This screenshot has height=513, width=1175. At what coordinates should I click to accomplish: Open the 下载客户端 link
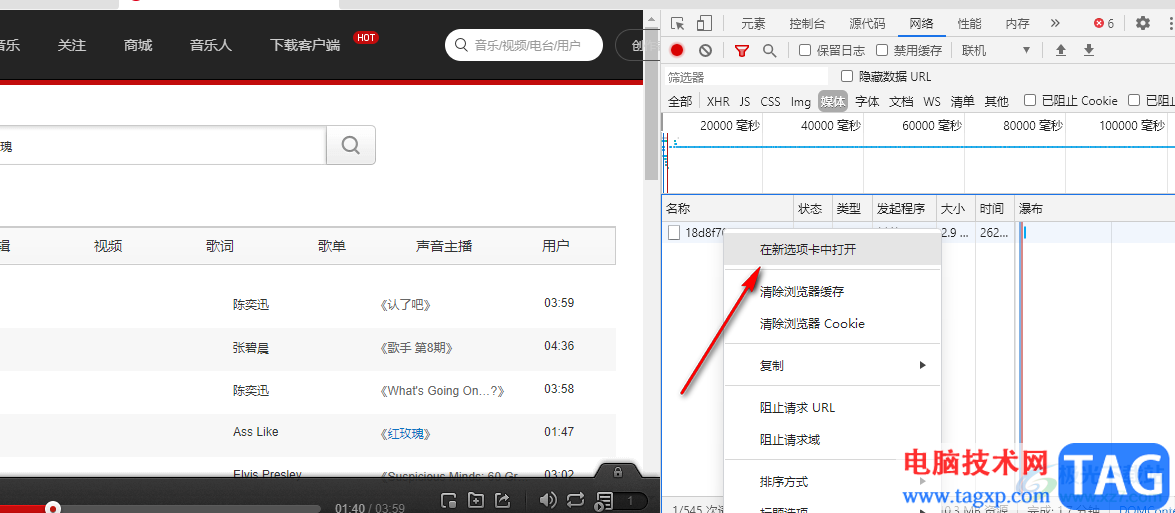coord(305,46)
